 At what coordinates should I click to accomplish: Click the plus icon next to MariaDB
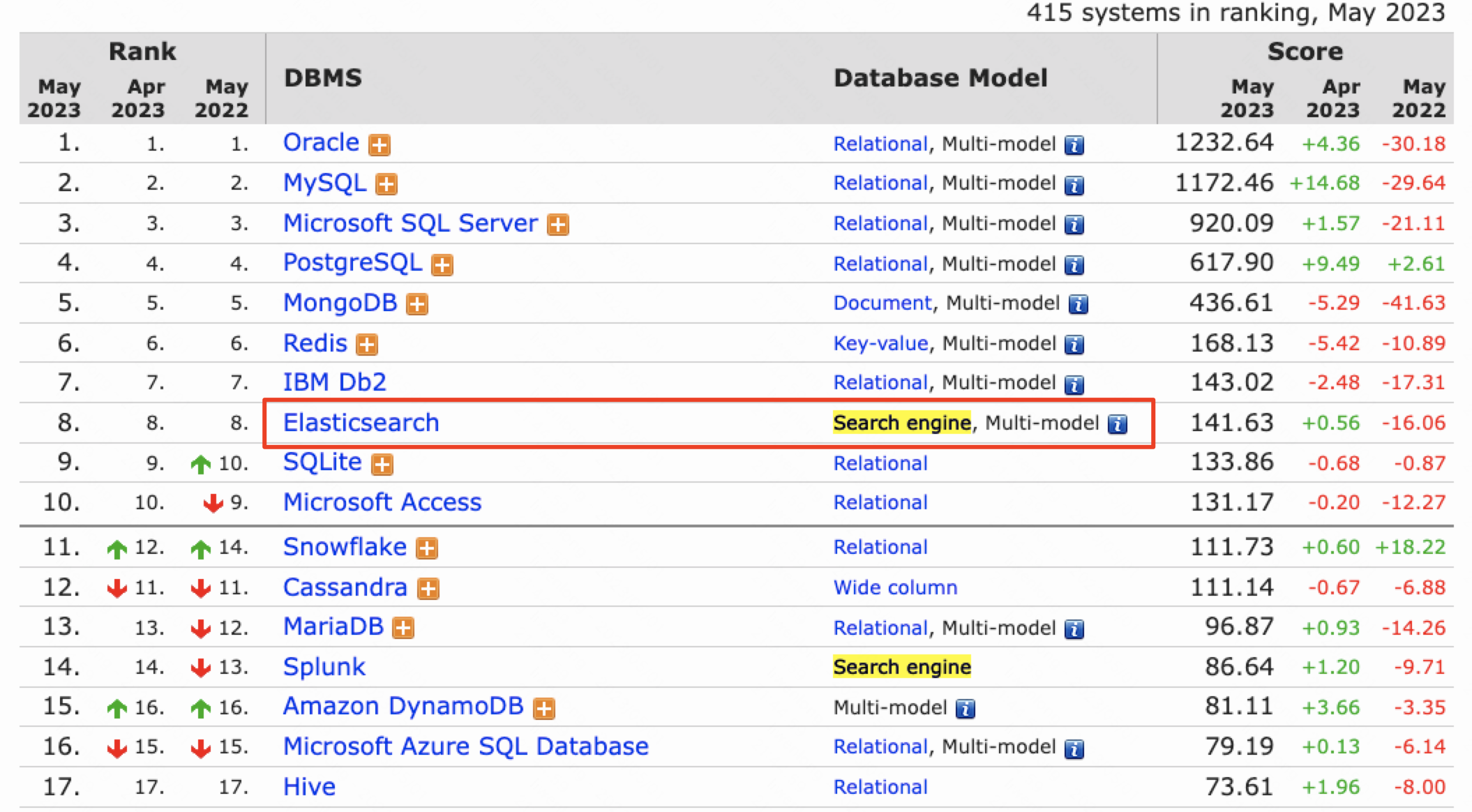coord(403,629)
